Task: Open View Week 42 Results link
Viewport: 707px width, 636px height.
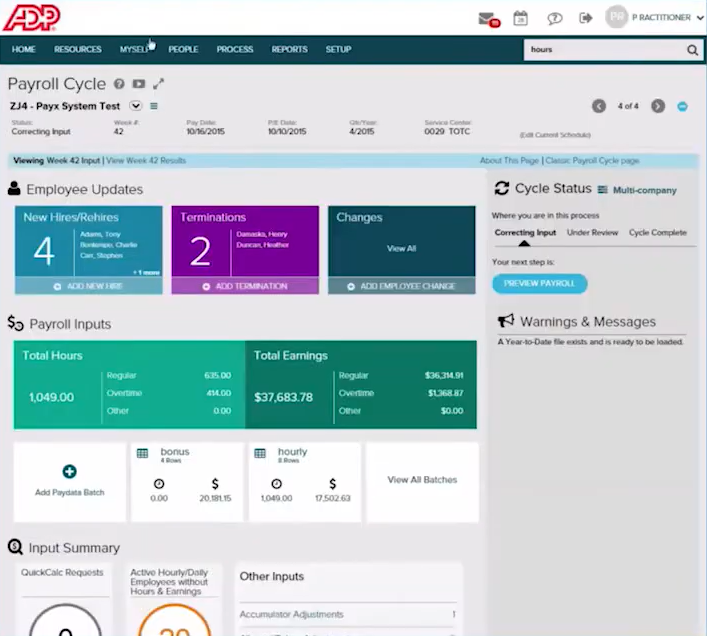Action: 146,160
